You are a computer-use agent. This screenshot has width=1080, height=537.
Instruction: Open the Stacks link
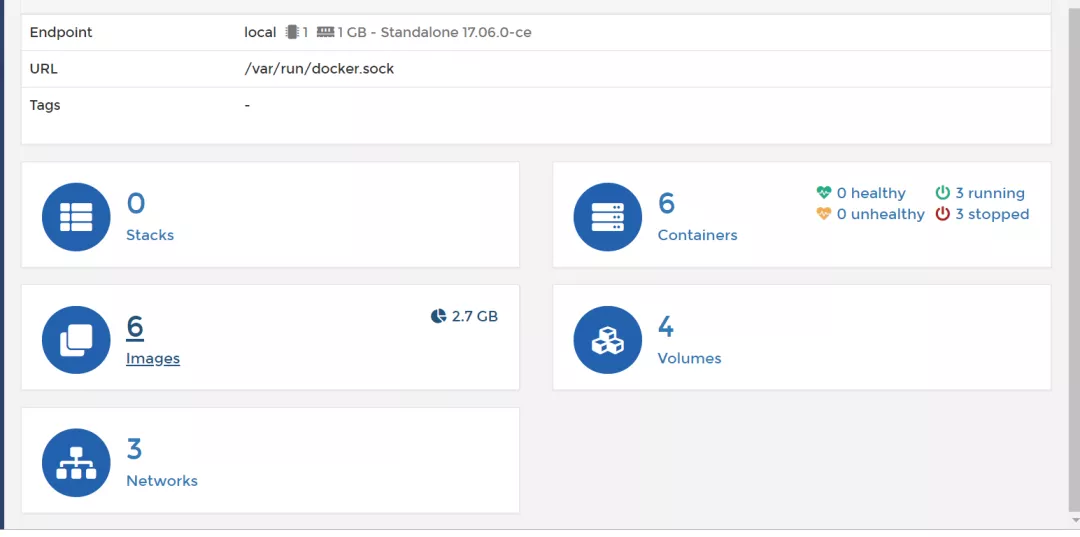(149, 235)
